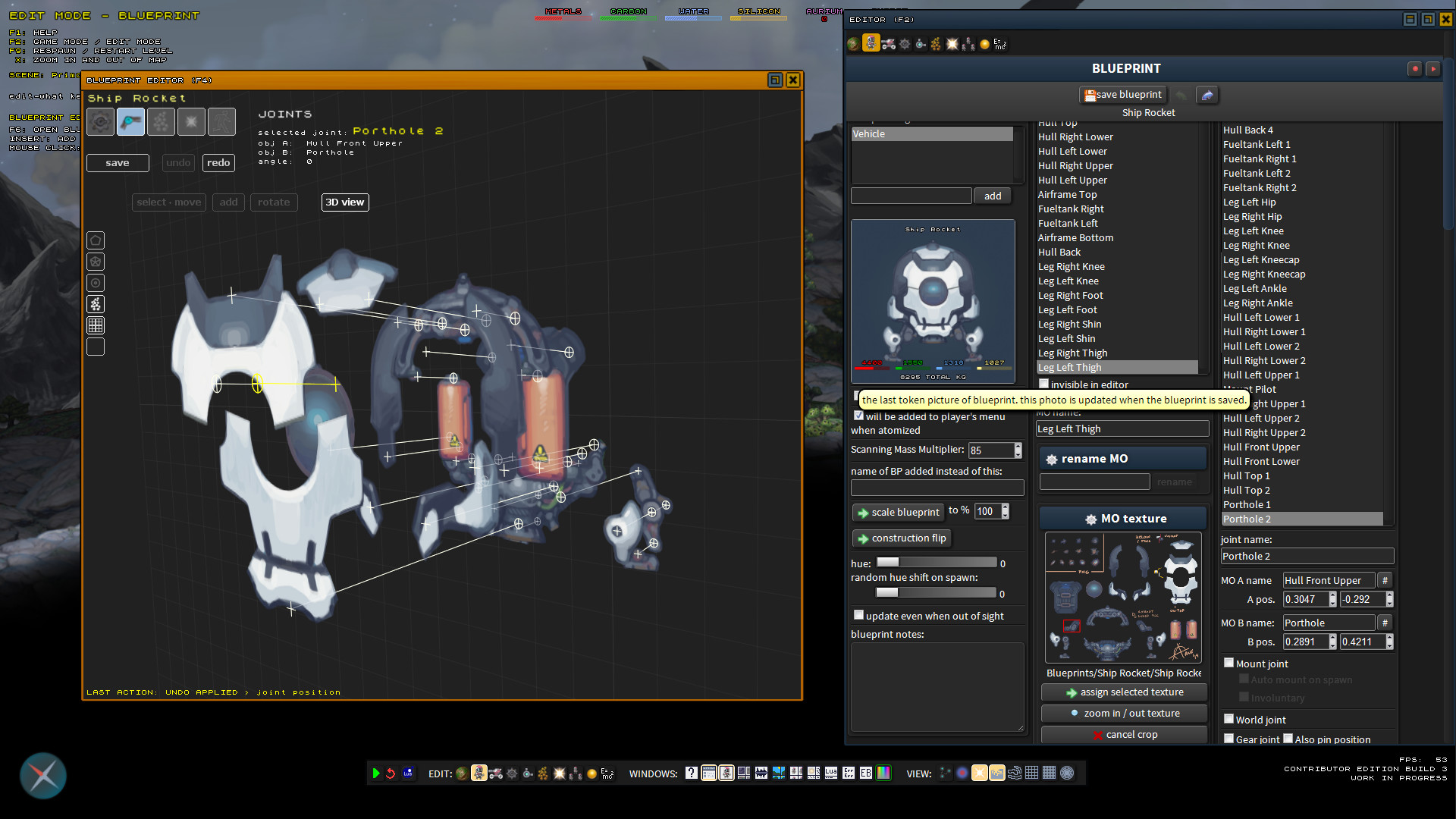Click the green play button in the bottom toolbar

pos(376,773)
